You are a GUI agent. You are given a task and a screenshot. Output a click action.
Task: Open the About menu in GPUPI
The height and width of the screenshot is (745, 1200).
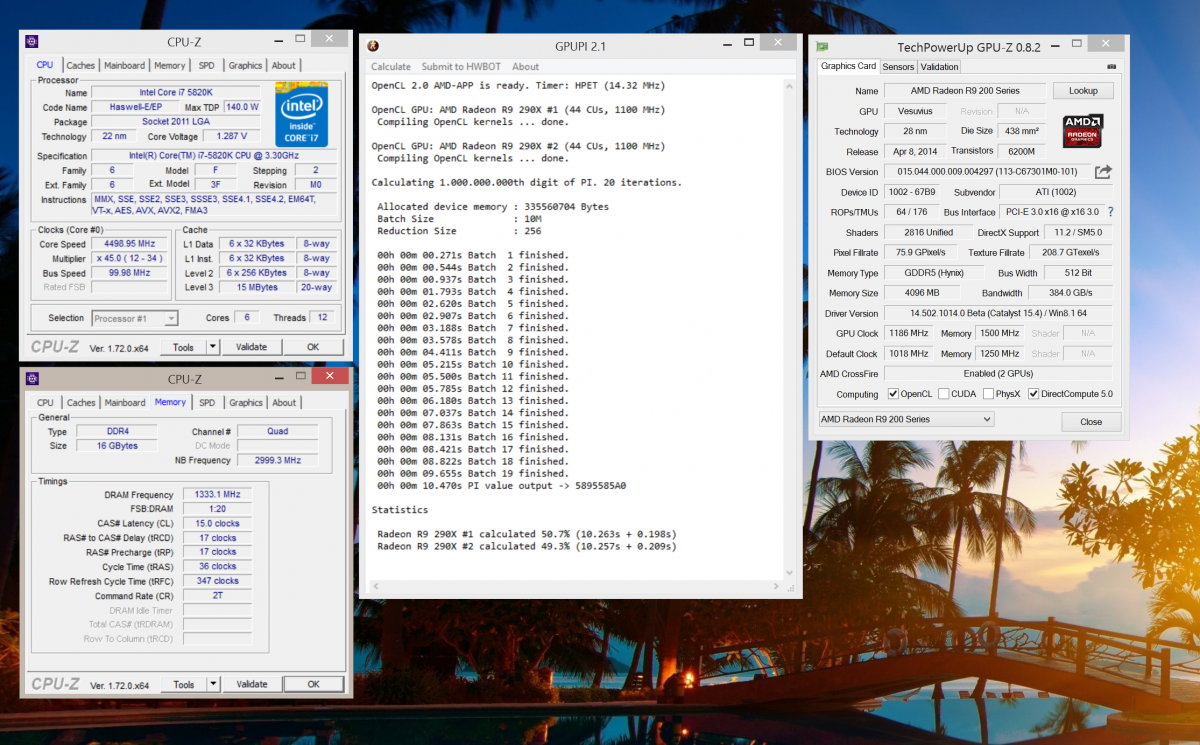tap(526, 67)
